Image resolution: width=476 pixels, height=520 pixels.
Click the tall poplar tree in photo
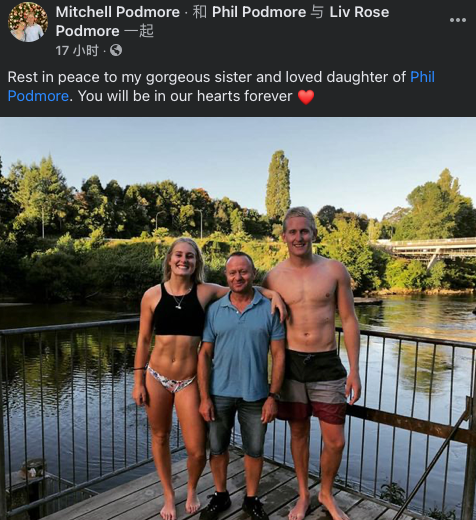[278, 185]
